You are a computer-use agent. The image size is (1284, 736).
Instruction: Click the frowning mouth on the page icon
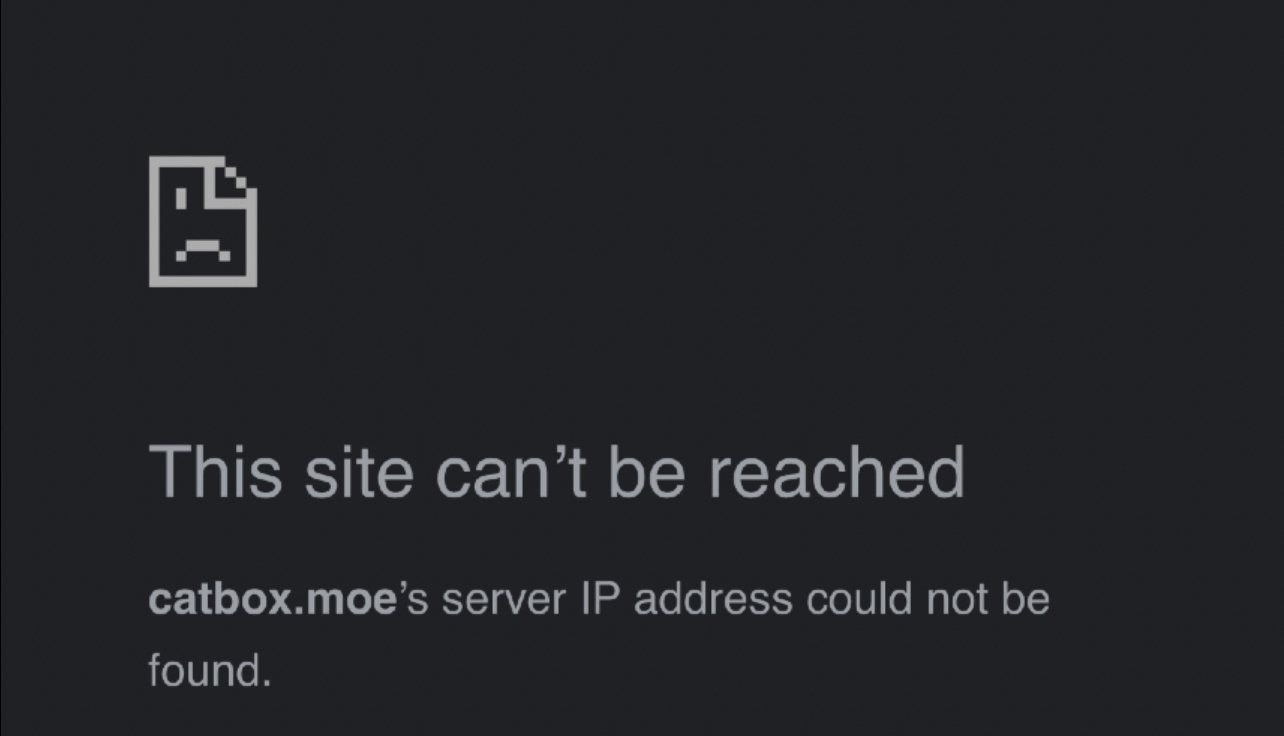tap(203, 250)
